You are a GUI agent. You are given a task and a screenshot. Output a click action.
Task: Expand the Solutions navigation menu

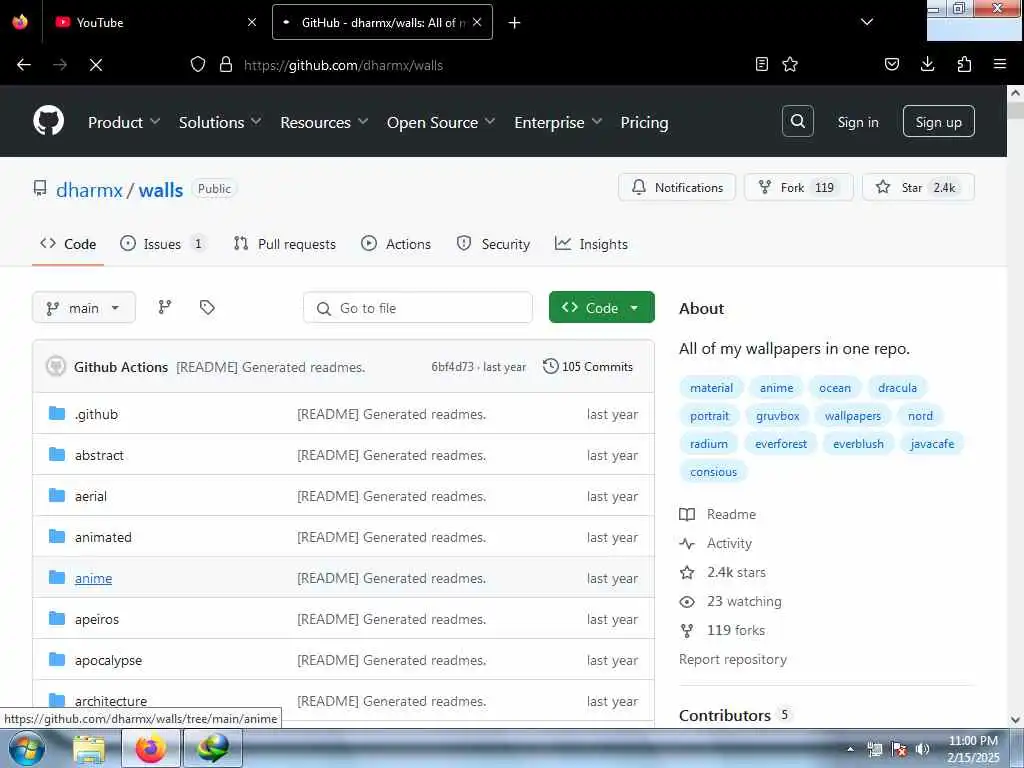click(220, 122)
